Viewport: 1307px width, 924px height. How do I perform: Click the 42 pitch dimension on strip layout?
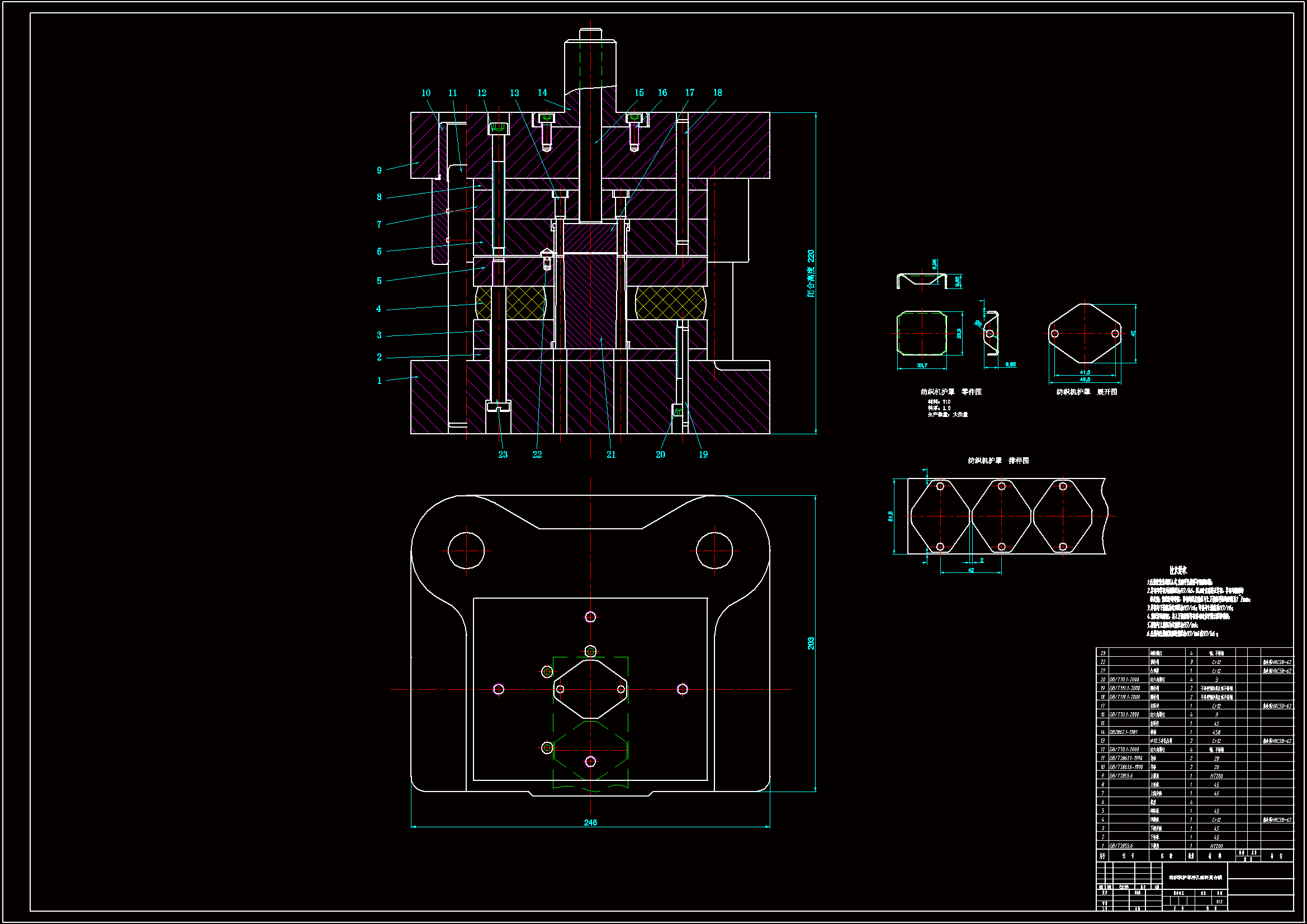point(971,570)
